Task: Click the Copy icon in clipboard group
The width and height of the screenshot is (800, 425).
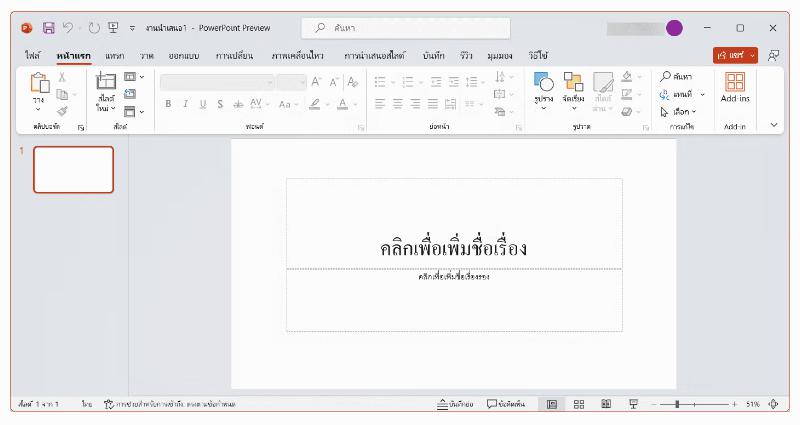Action: click(x=62, y=94)
